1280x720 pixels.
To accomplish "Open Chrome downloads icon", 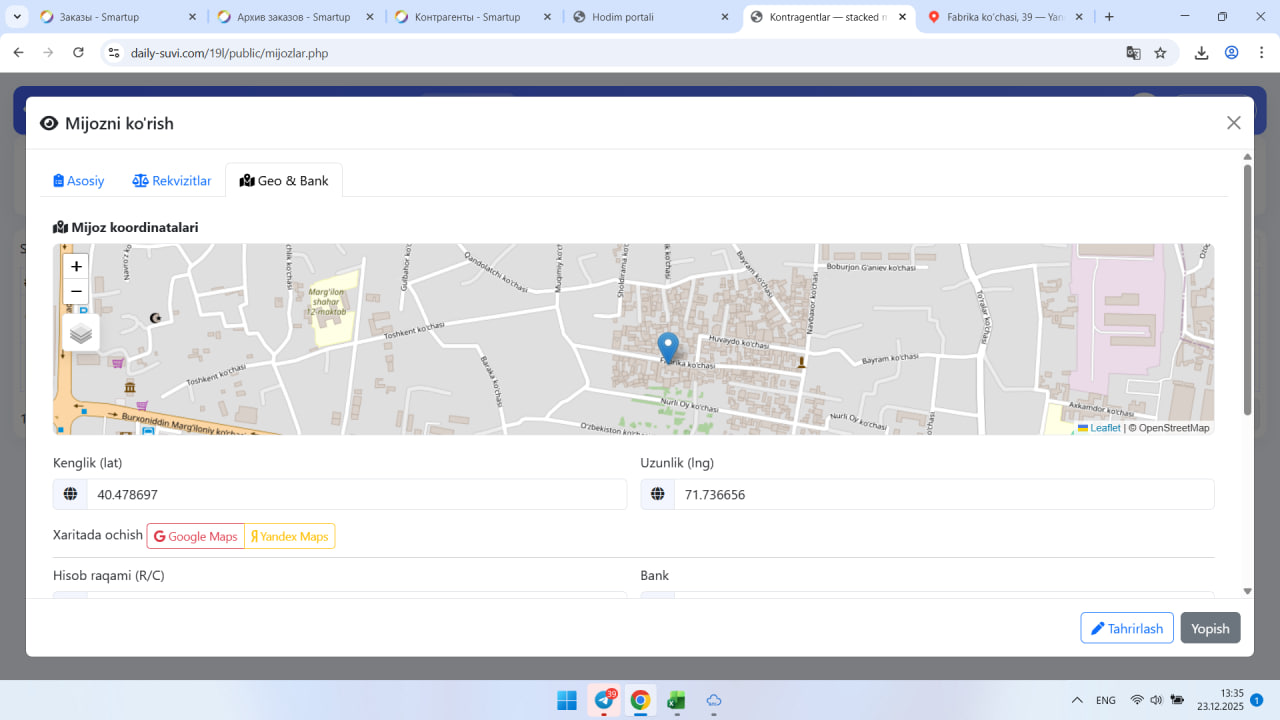I will click(x=1201, y=53).
